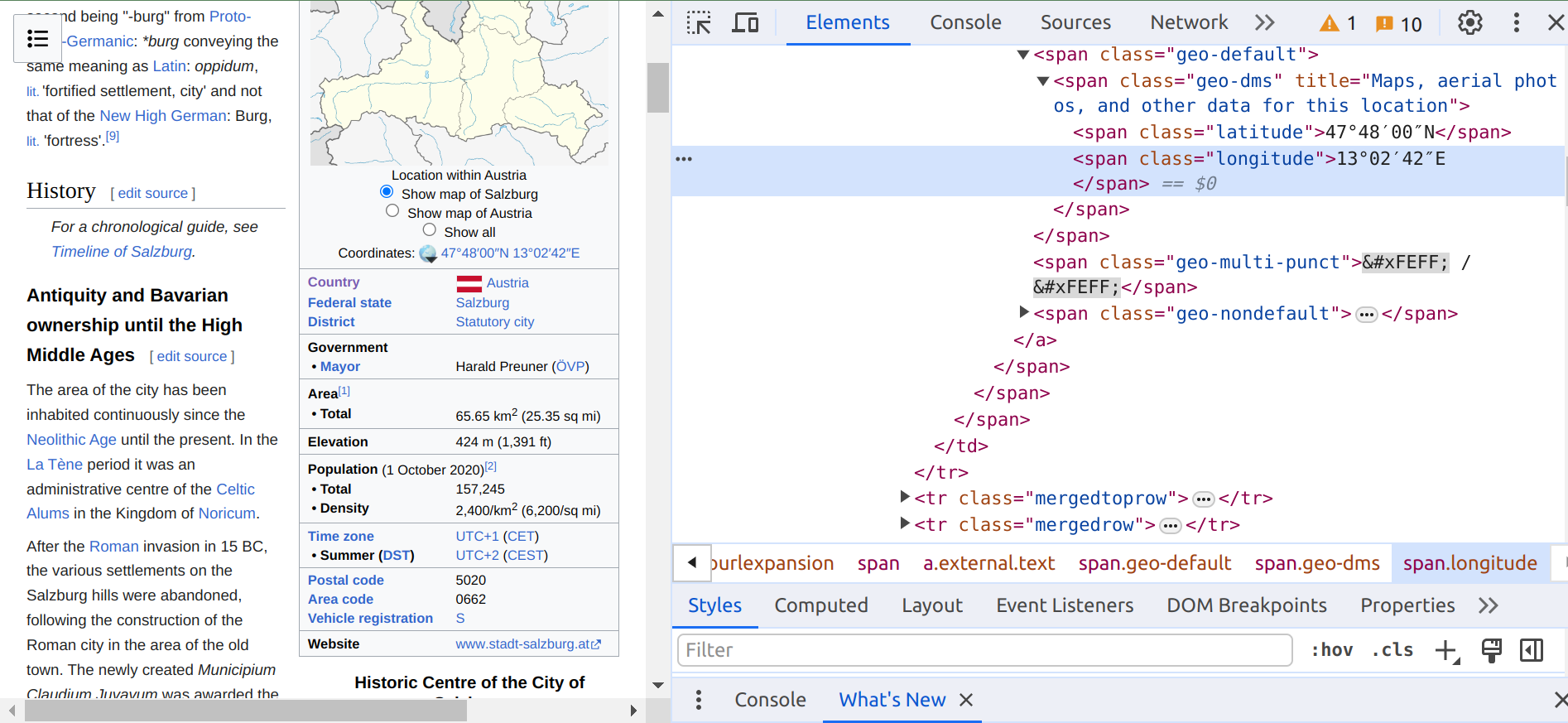Switch to the Console tab
Image resolution: width=1568 pixels, height=723 pixels.
pyautogui.click(x=965, y=22)
